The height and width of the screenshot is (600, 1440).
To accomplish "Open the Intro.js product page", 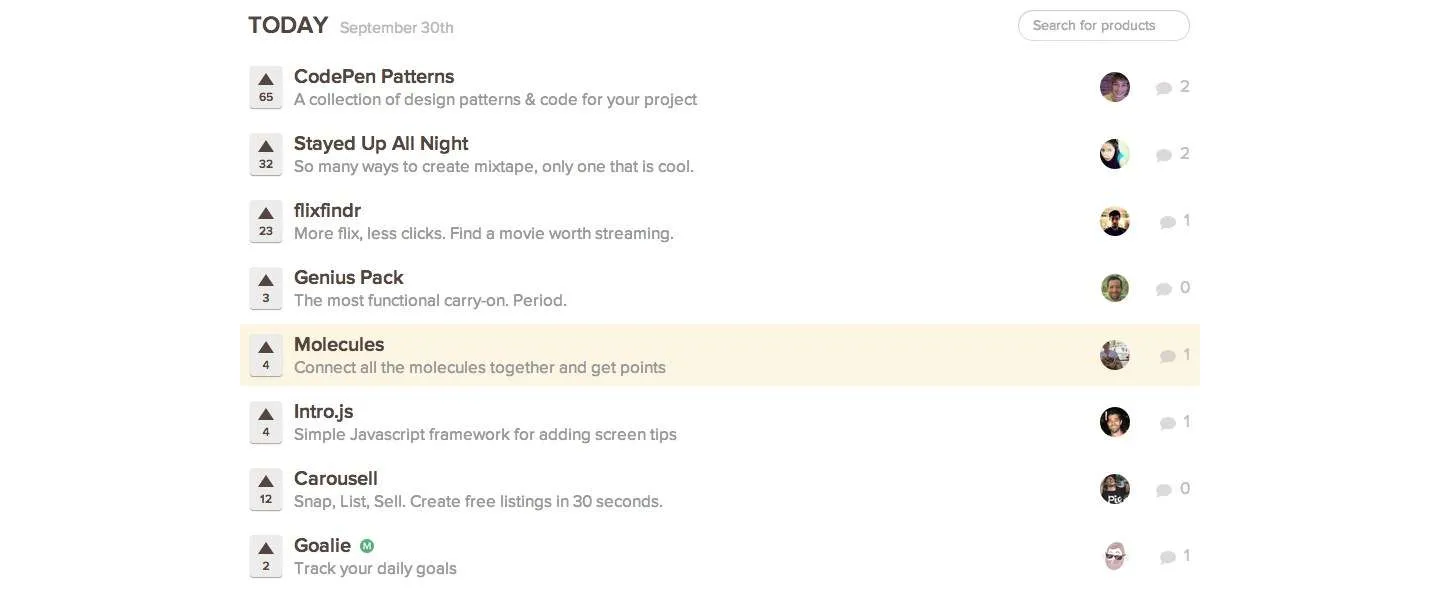I will point(322,411).
